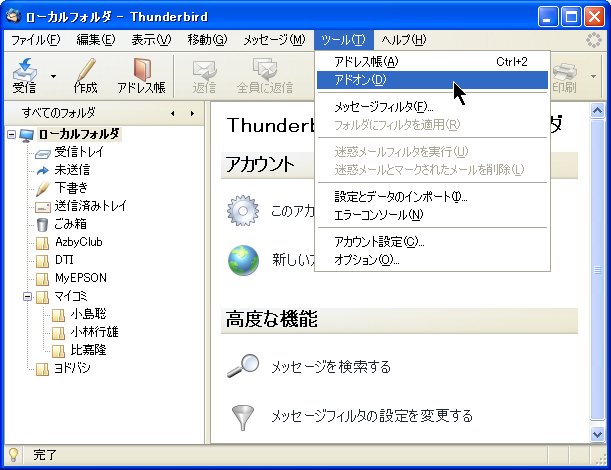Click next folder view arrow
The width and height of the screenshot is (611, 470).
pos(192,113)
